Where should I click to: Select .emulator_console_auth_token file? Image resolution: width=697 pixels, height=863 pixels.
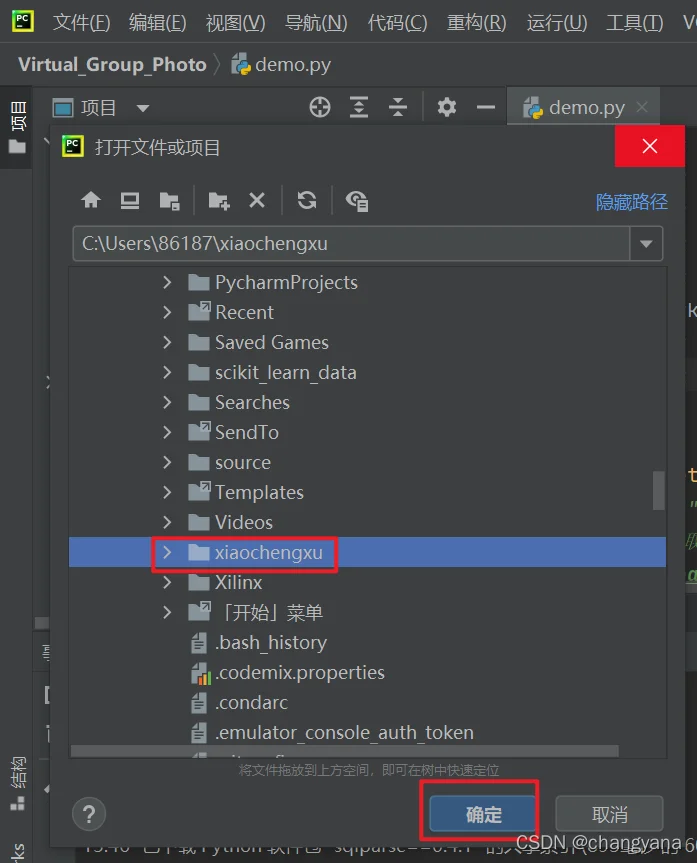coord(344,733)
